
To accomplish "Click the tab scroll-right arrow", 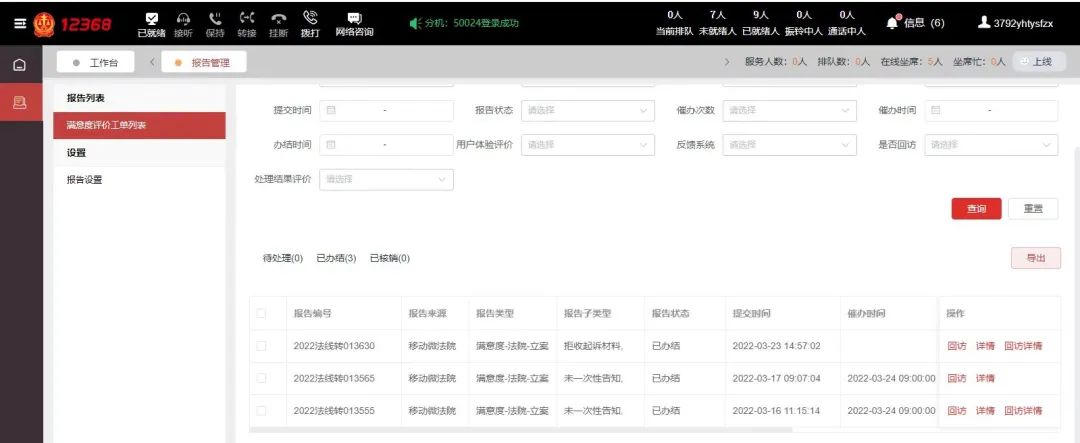I will [728, 63].
